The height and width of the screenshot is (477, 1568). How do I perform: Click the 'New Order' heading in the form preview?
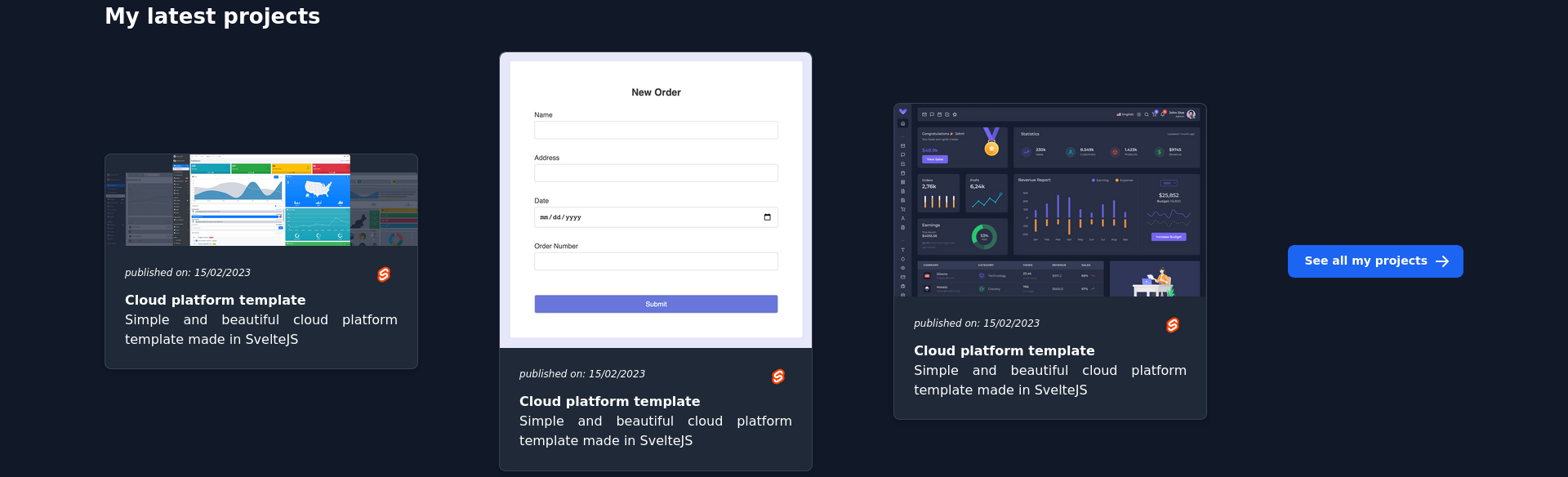(x=656, y=92)
